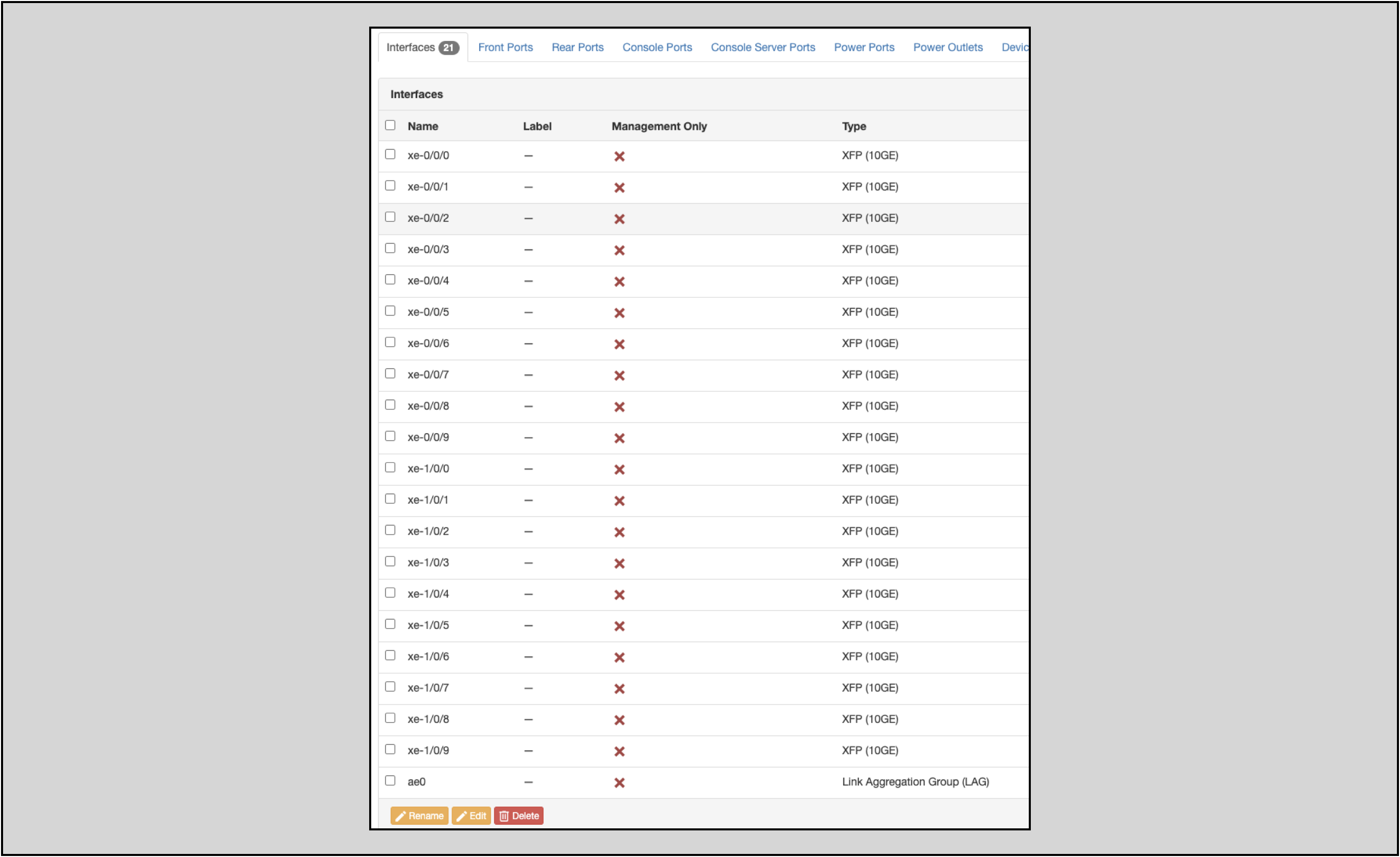Click the red X icon in the ae0 row
1400x857 pixels.
pos(619,782)
